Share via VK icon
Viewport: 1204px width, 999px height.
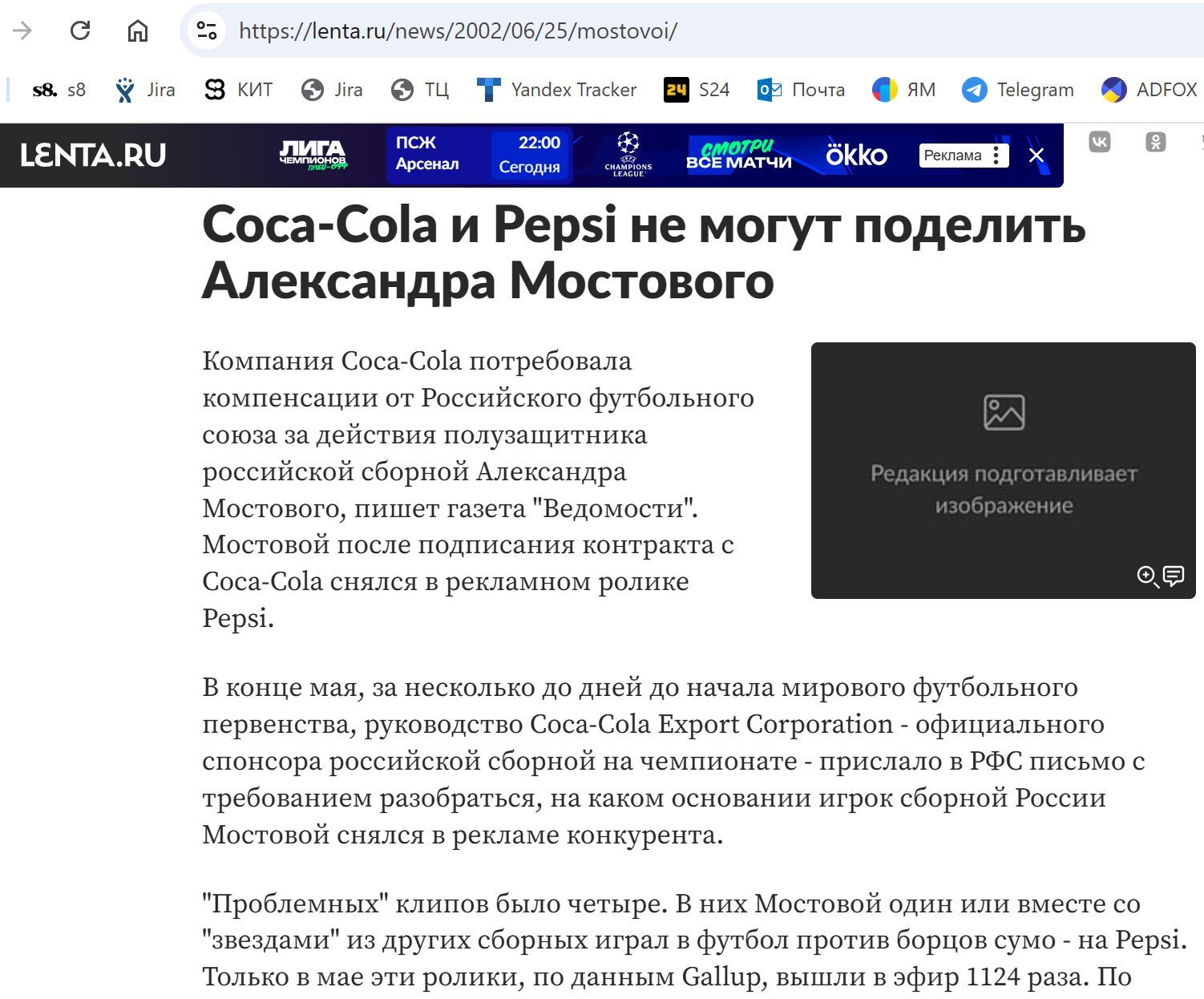click(1100, 143)
